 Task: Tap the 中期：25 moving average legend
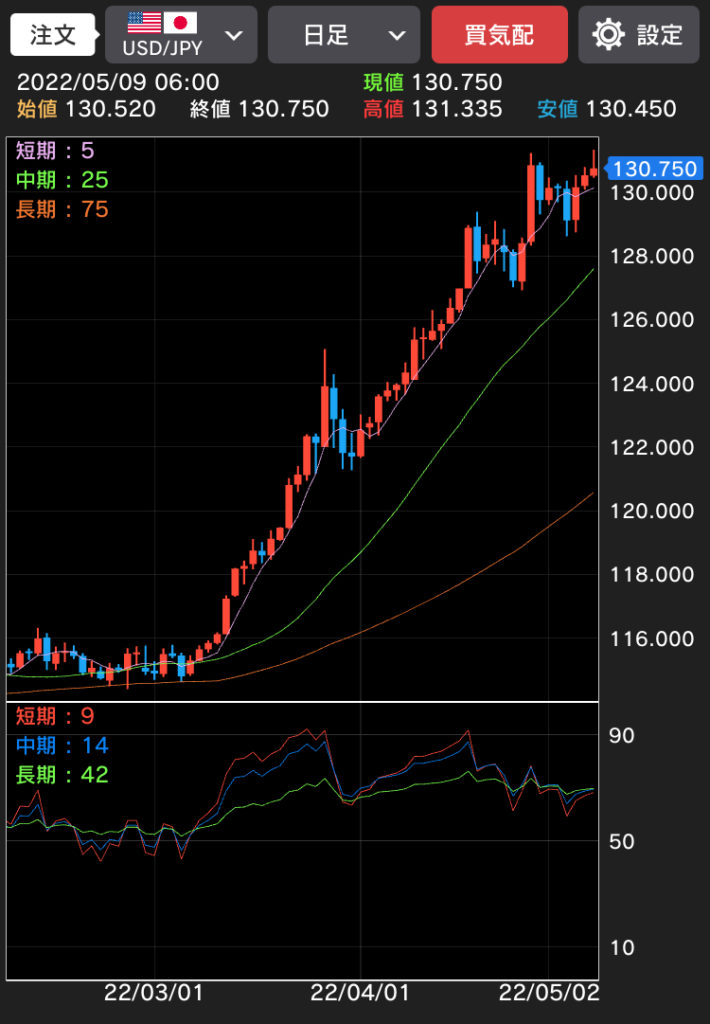(62, 180)
